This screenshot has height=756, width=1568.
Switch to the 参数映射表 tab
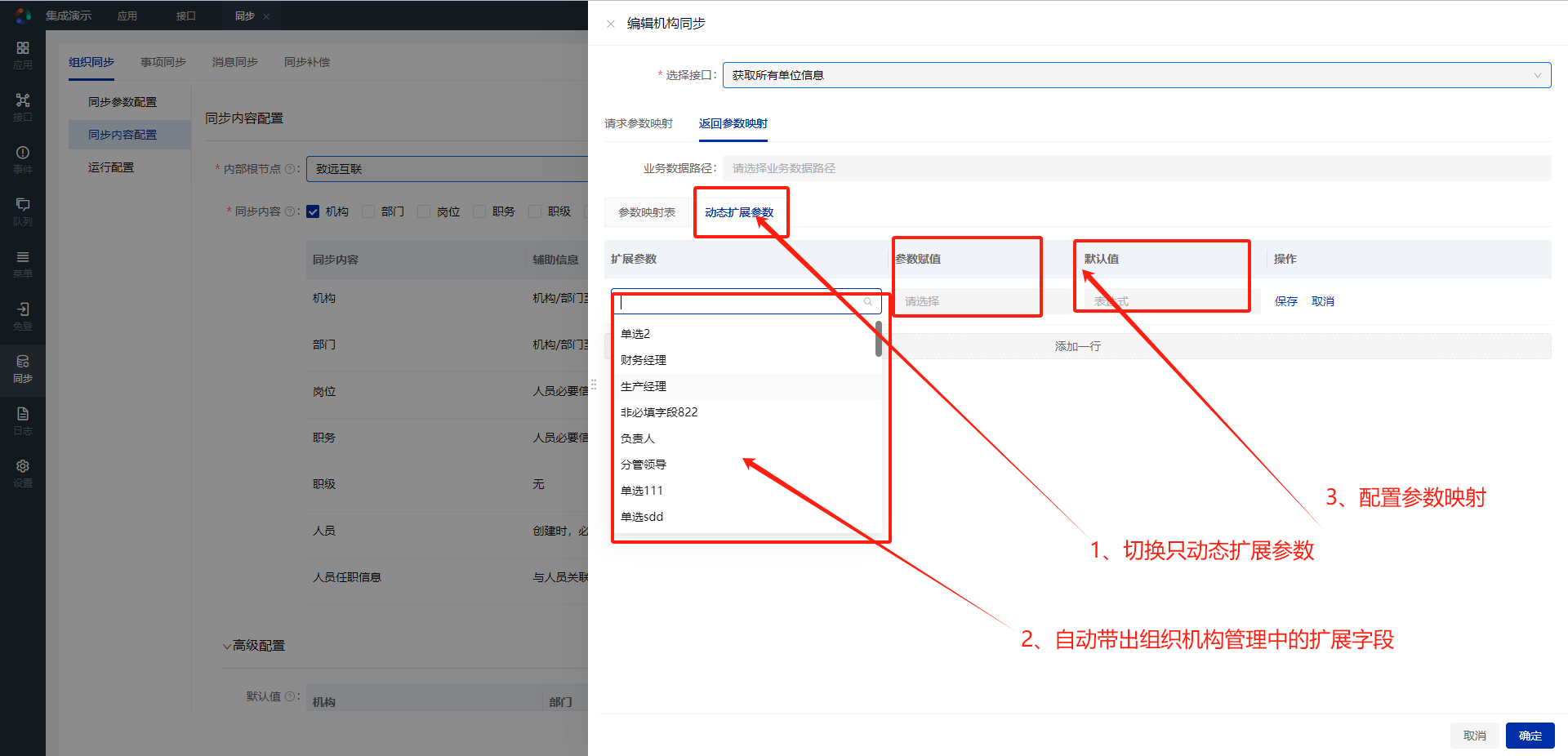click(647, 212)
